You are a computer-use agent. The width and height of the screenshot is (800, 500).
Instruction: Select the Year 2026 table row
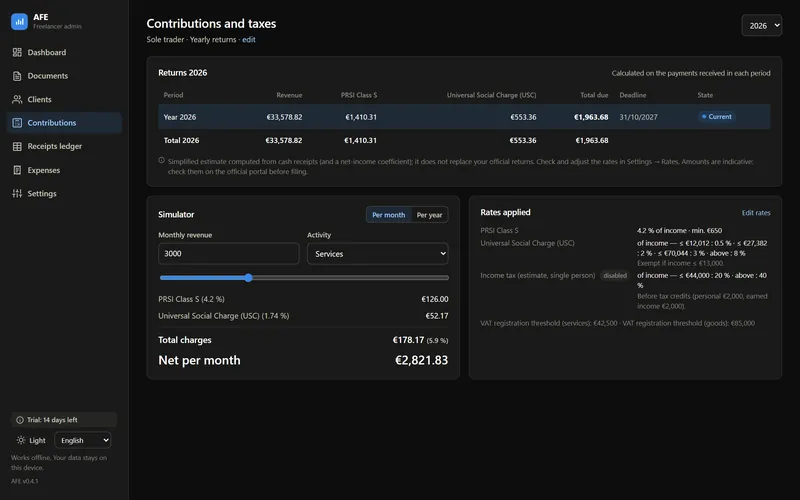[x=464, y=117]
